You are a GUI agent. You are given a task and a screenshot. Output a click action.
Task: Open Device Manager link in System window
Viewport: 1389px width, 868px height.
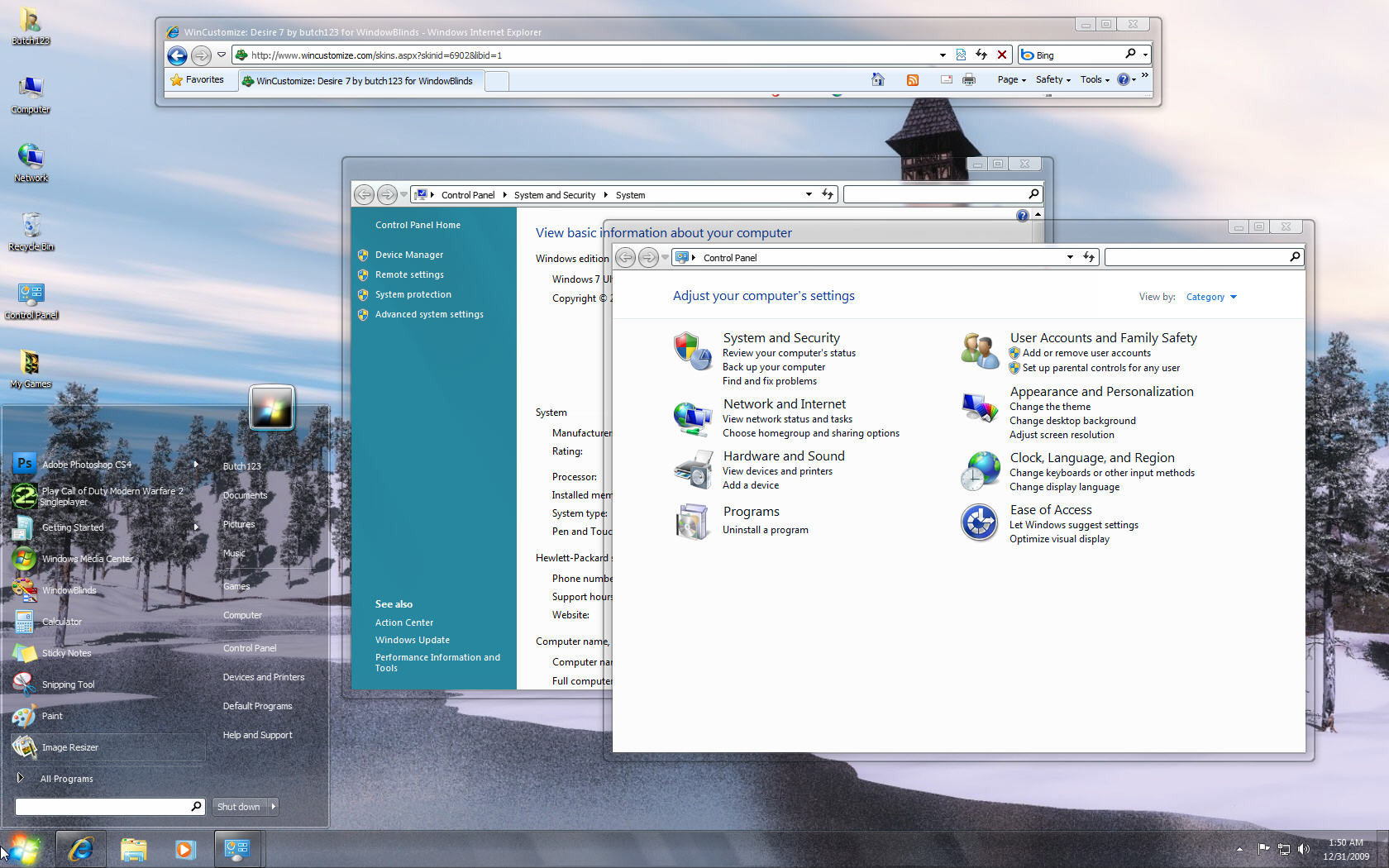click(408, 255)
